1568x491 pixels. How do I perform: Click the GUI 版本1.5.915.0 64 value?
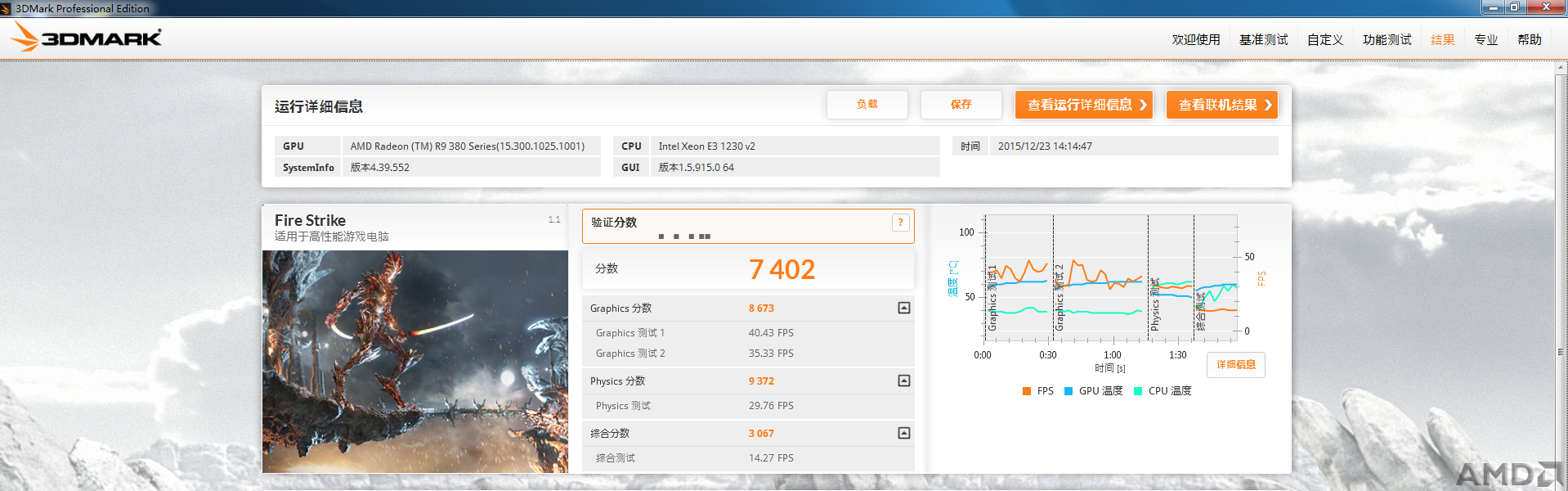coord(795,167)
